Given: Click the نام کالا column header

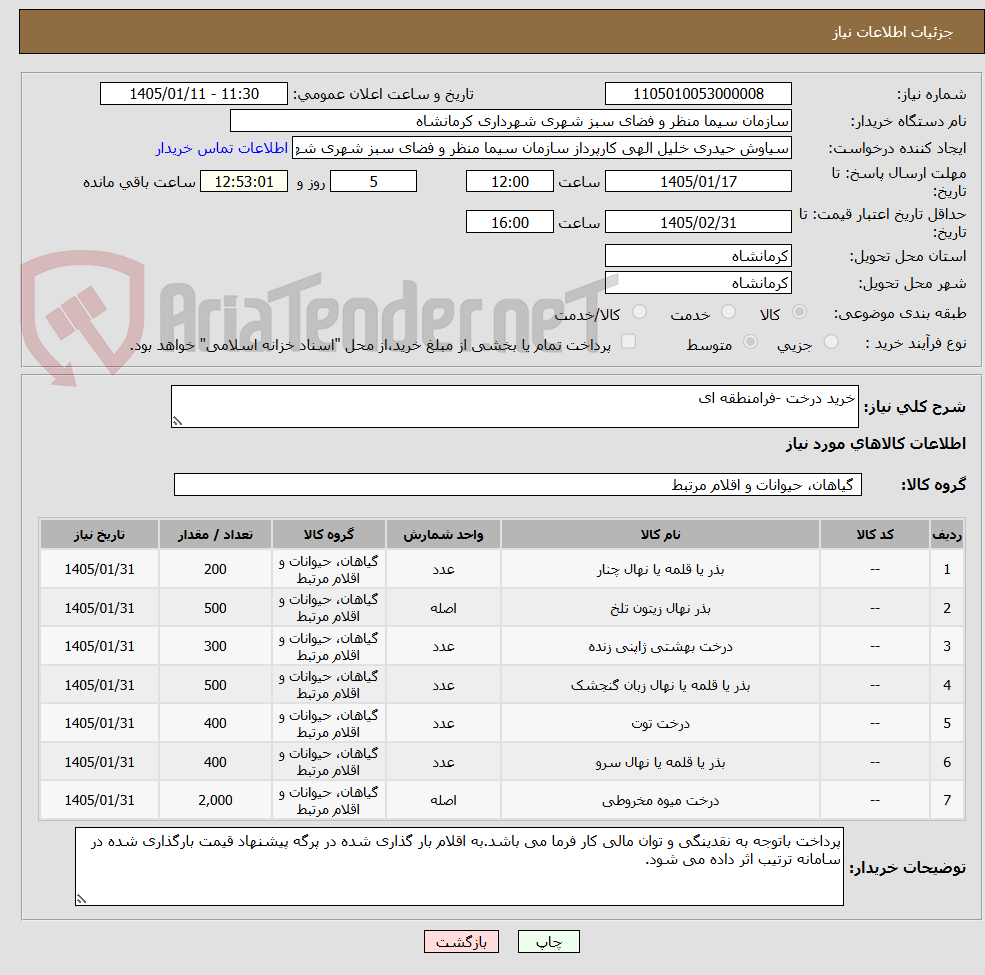Looking at the screenshot, I should coord(660,535).
